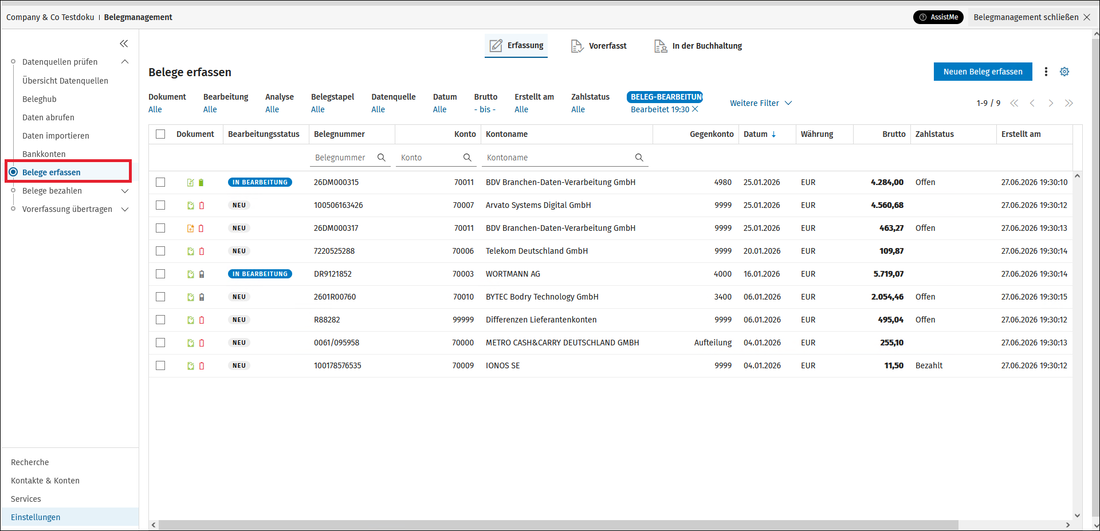Viewport: 1100px width, 531px height.
Task: Switch to the In der Buchhaltung tab
Action: click(698, 46)
